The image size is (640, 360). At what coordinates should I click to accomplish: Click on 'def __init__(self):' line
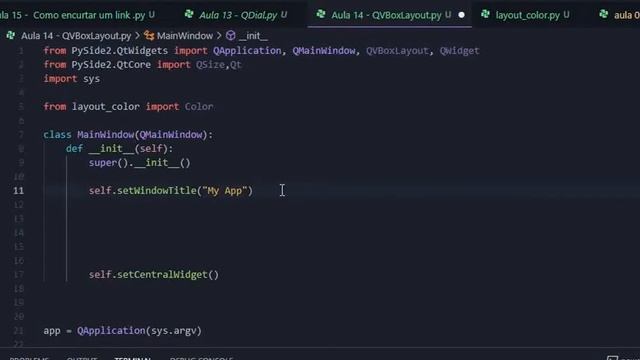pyautogui.click(x=119, y=149)
